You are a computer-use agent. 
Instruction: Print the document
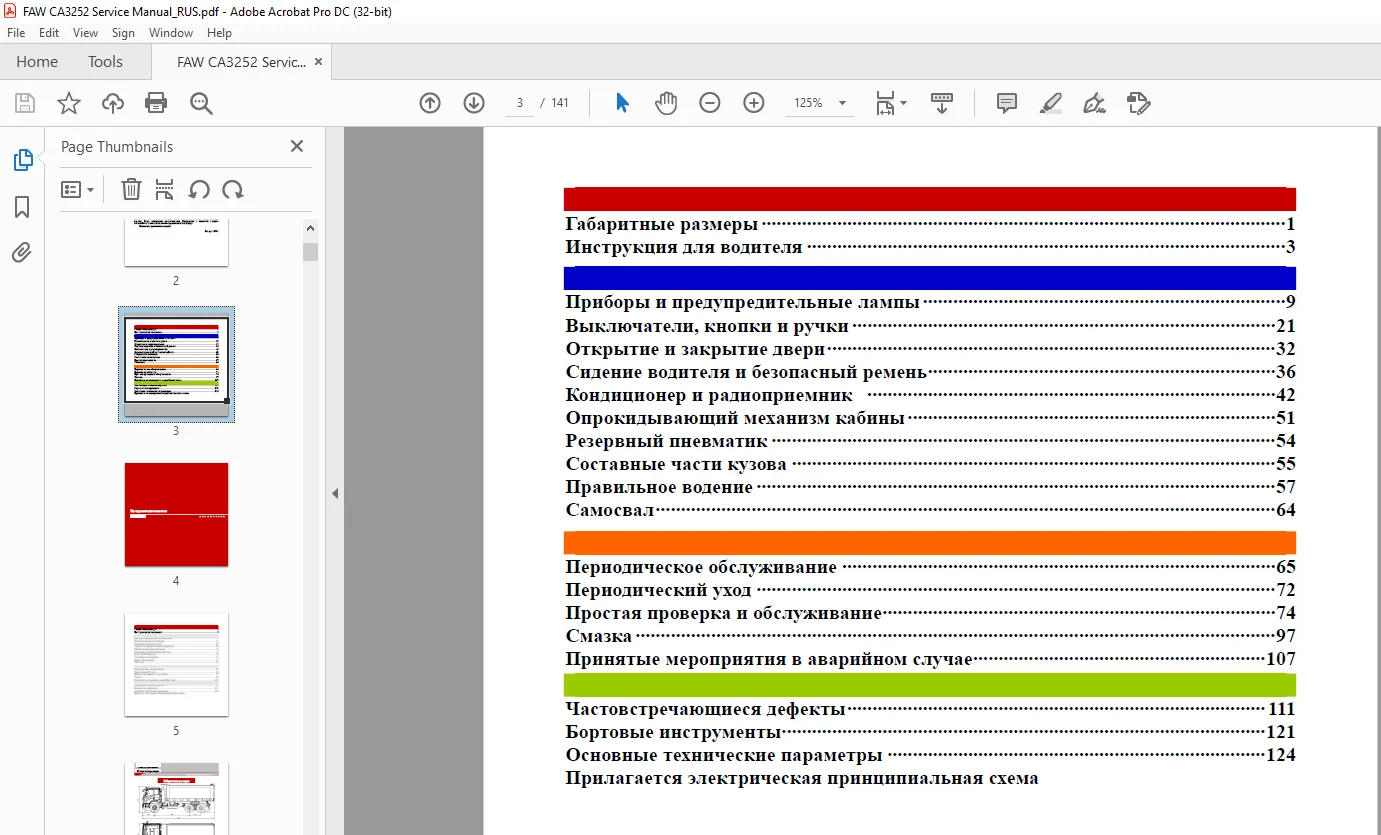pos(156,103)
